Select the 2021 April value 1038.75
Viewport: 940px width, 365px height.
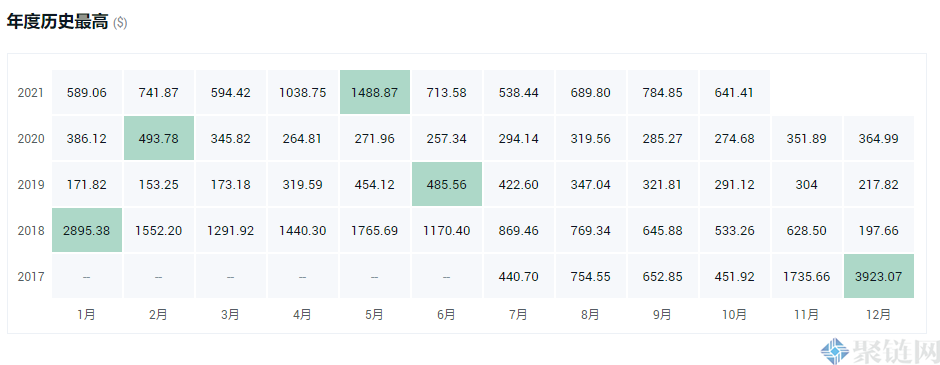(x=303, y=93)
